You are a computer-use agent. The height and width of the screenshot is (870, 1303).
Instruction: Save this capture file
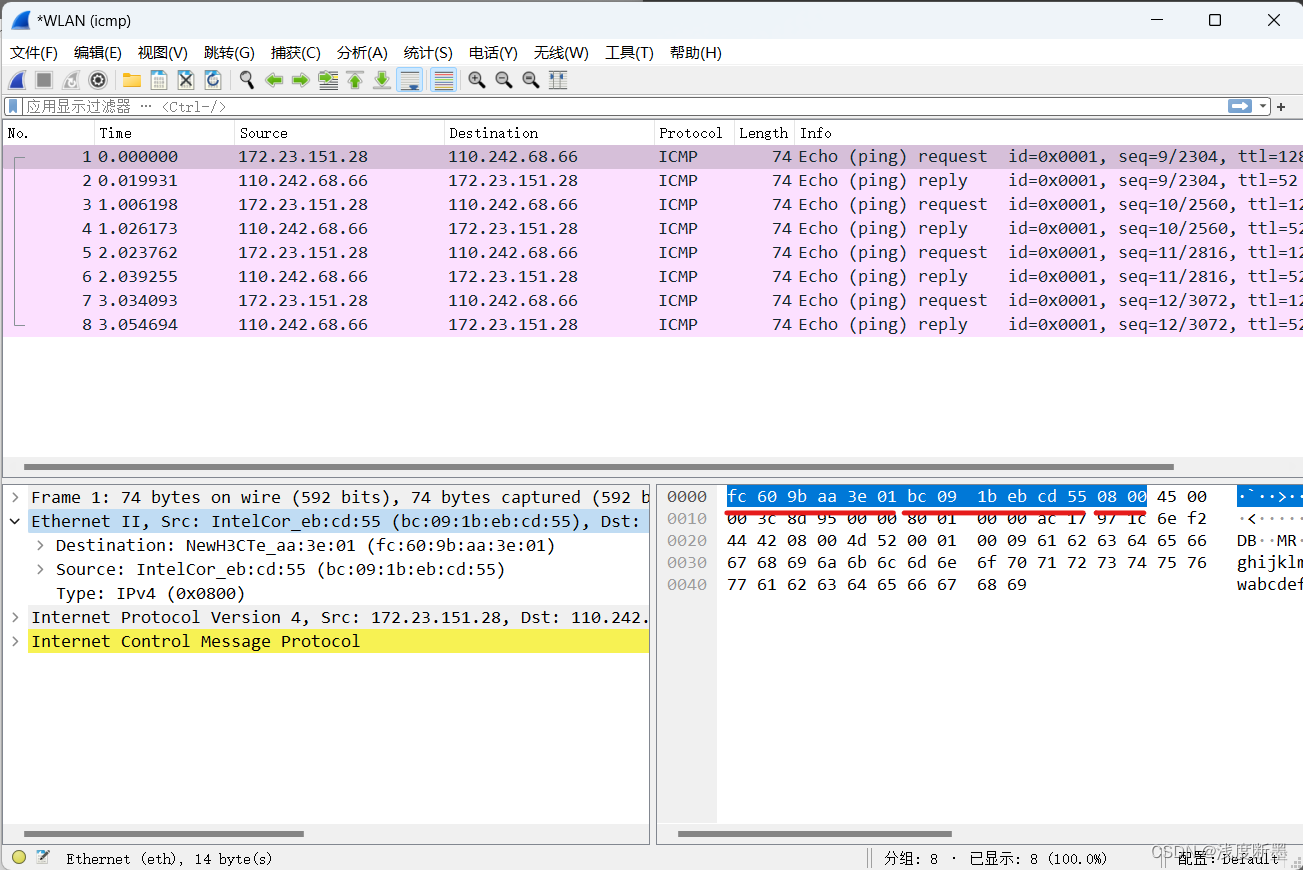158,80
